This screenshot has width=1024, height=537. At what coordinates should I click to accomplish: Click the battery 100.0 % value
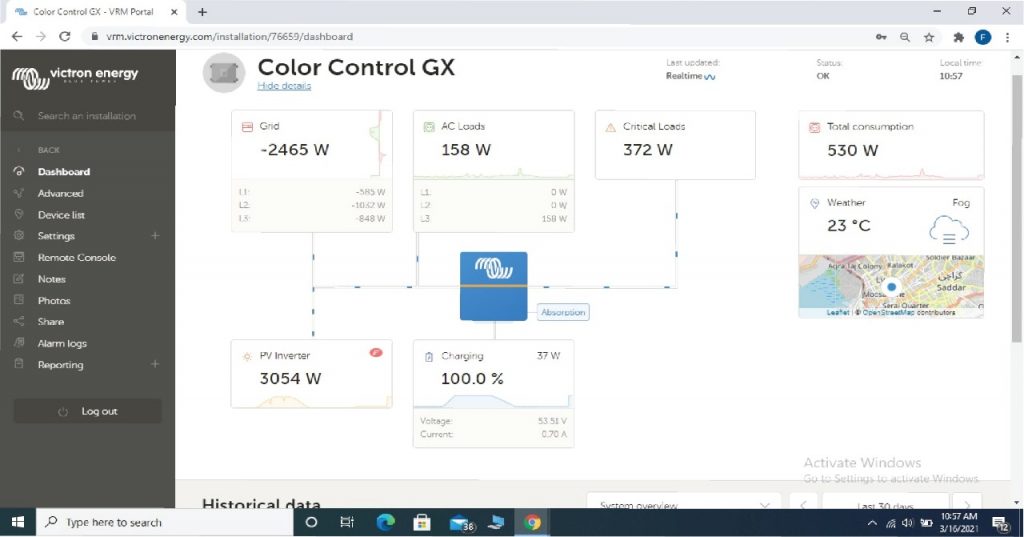point(472,379)
